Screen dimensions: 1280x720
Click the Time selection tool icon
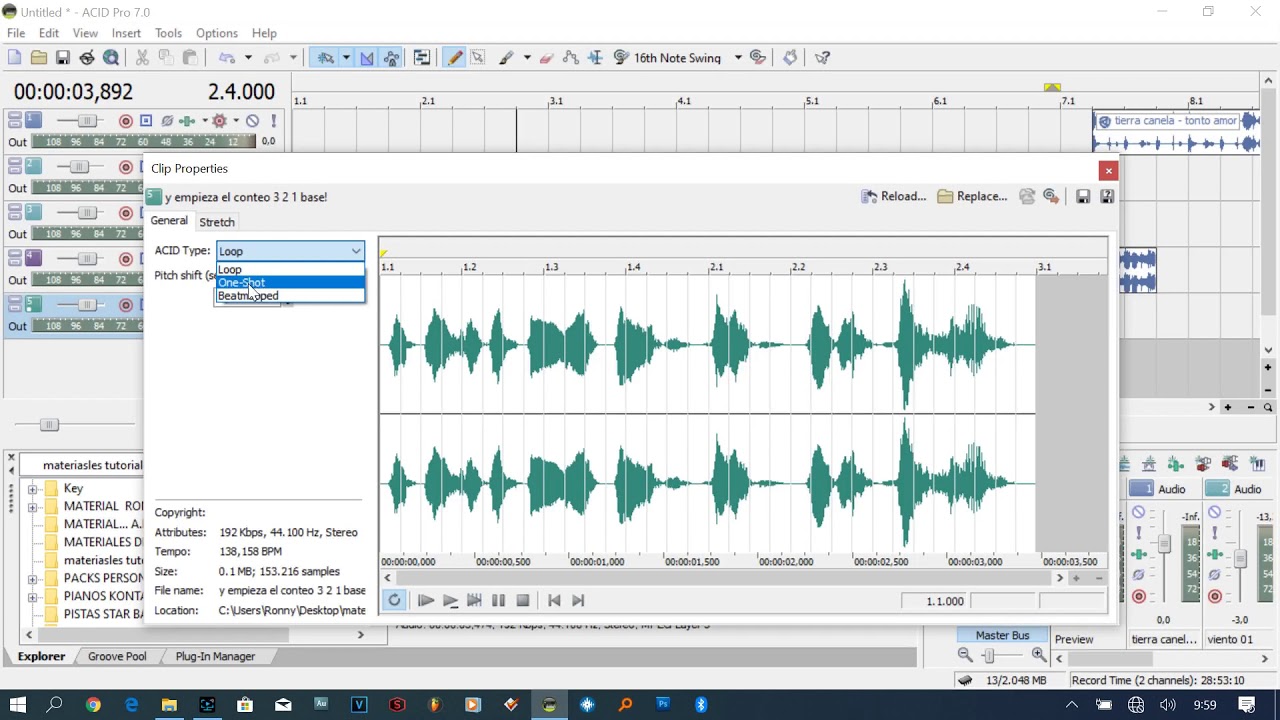click(x=595, y=58)
